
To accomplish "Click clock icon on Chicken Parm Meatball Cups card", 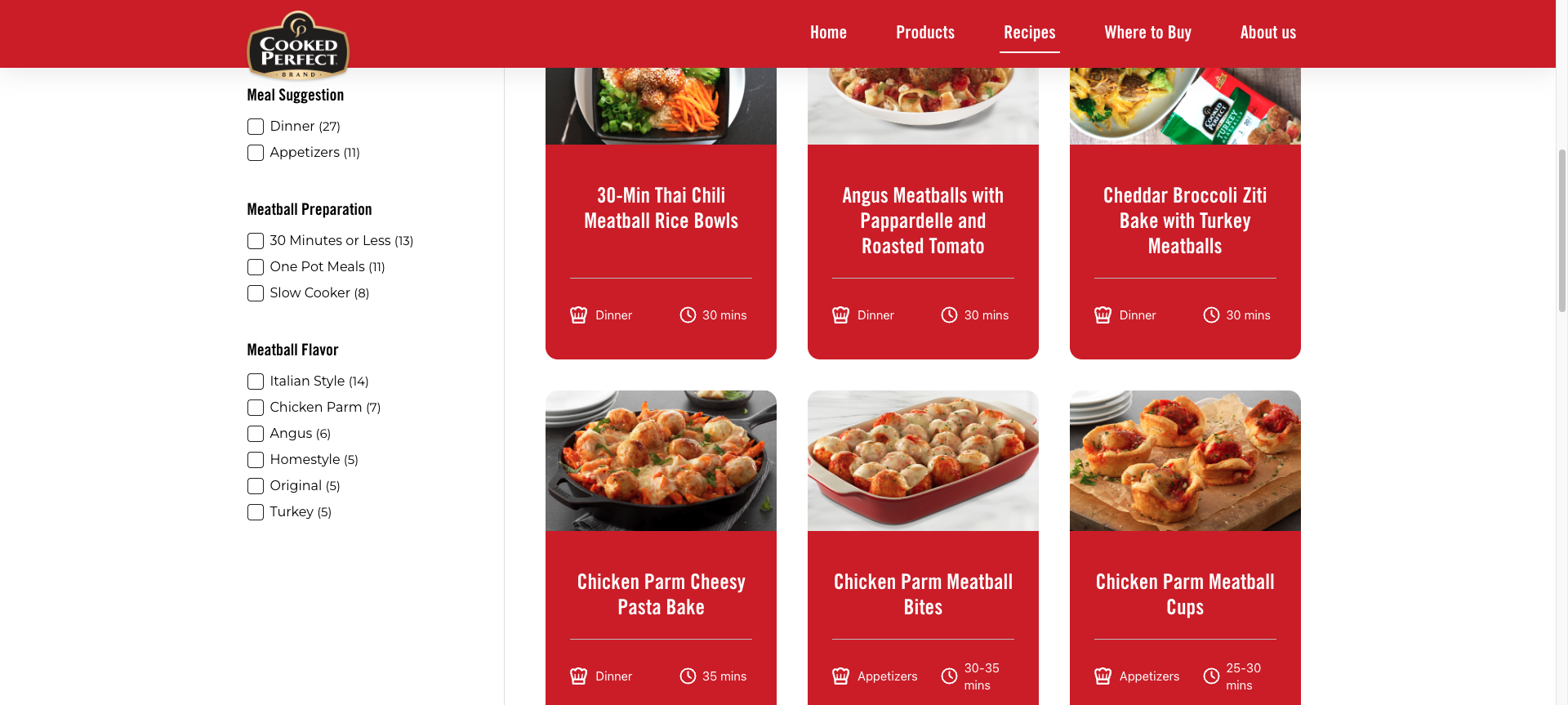I will [1211, 676].
